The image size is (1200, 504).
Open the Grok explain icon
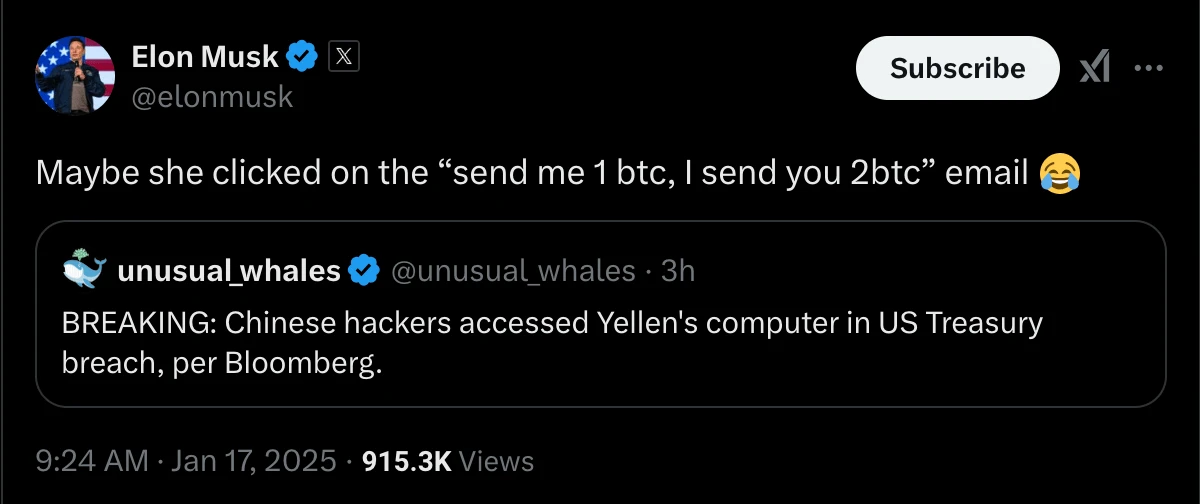click(x=1095, y=68)
